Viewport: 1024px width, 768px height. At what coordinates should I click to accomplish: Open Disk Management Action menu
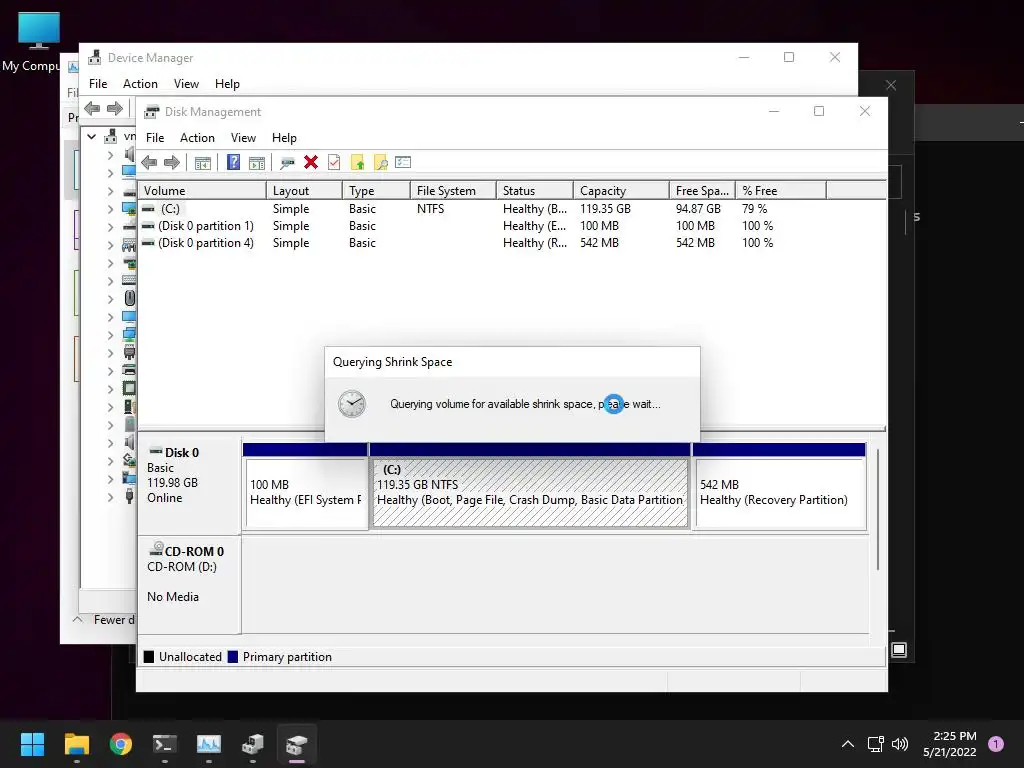[197, 138]
